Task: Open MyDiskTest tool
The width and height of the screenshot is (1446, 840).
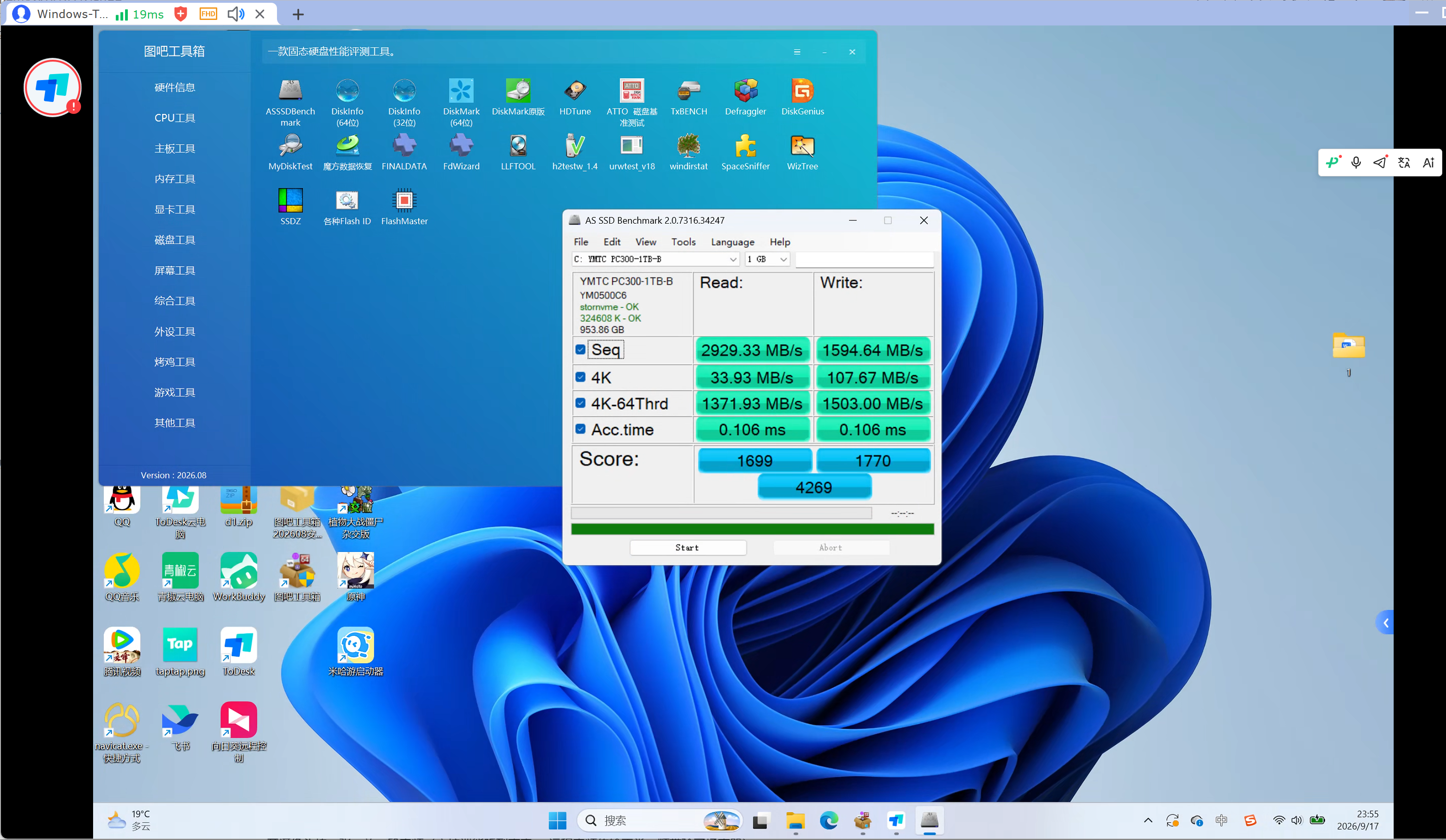Action: click(290, 146)
